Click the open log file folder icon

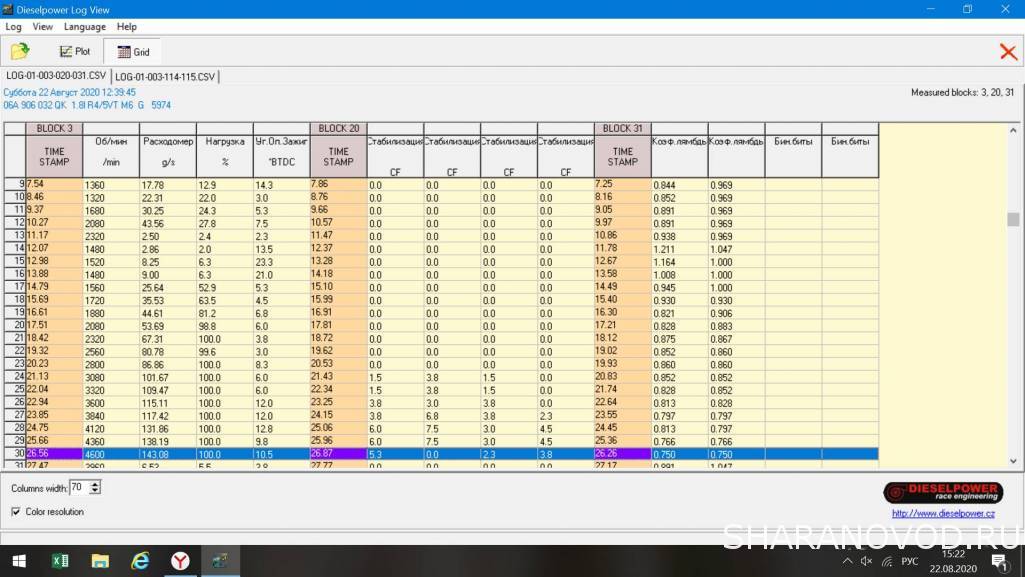[20, 51]
